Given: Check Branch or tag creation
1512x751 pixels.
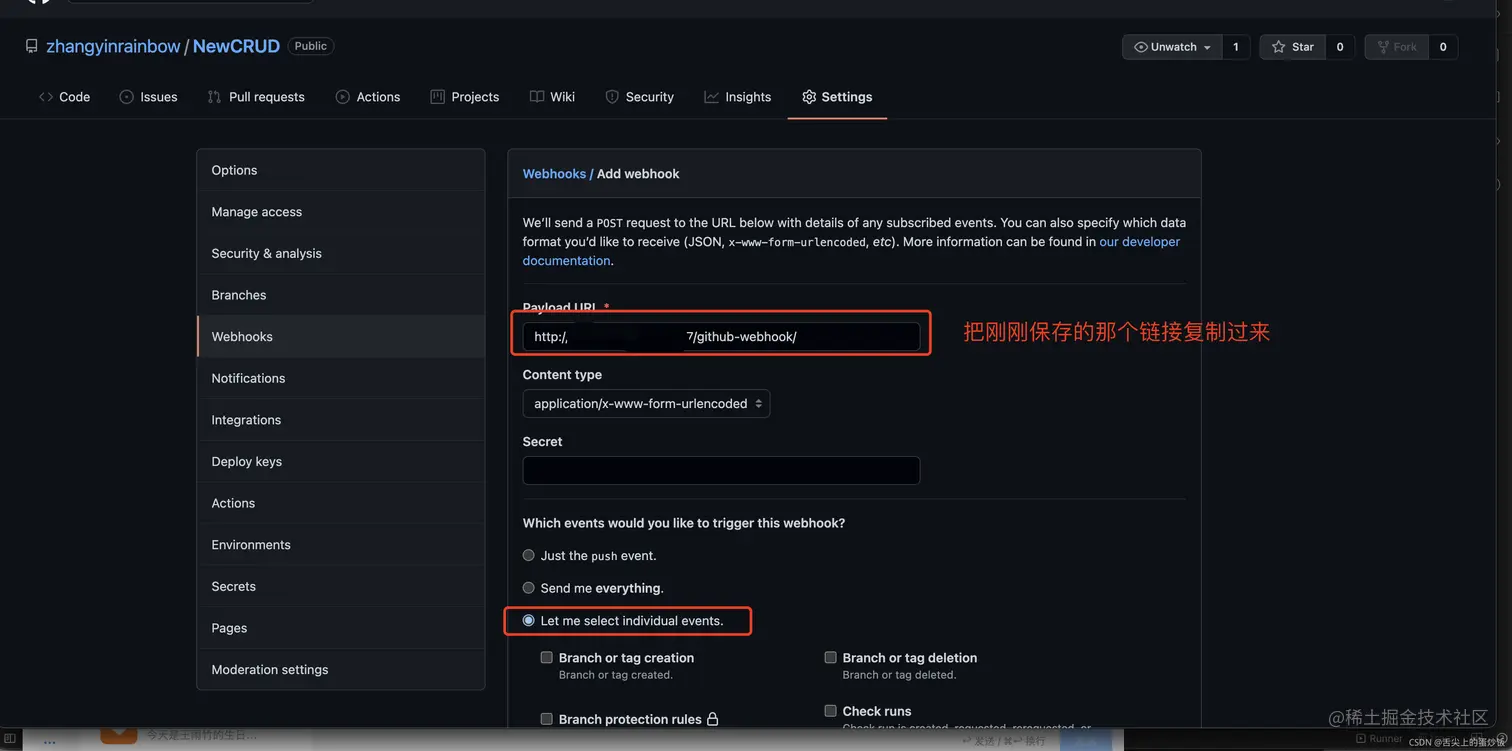Looking at the screenshot, I should click(x=547, y=657).
